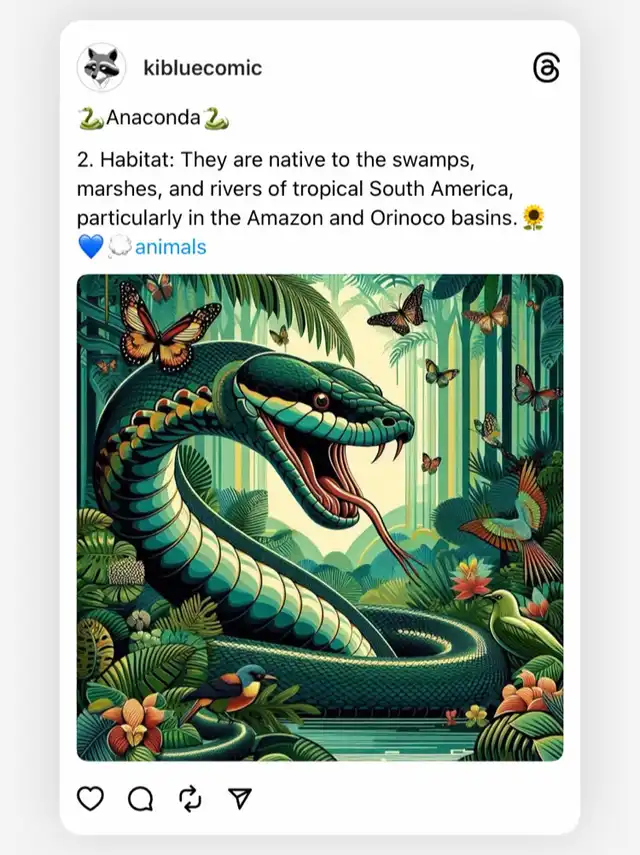Click the snake emoji before "Anaconda"
The image size is (640, 855).
click(91, 118)
